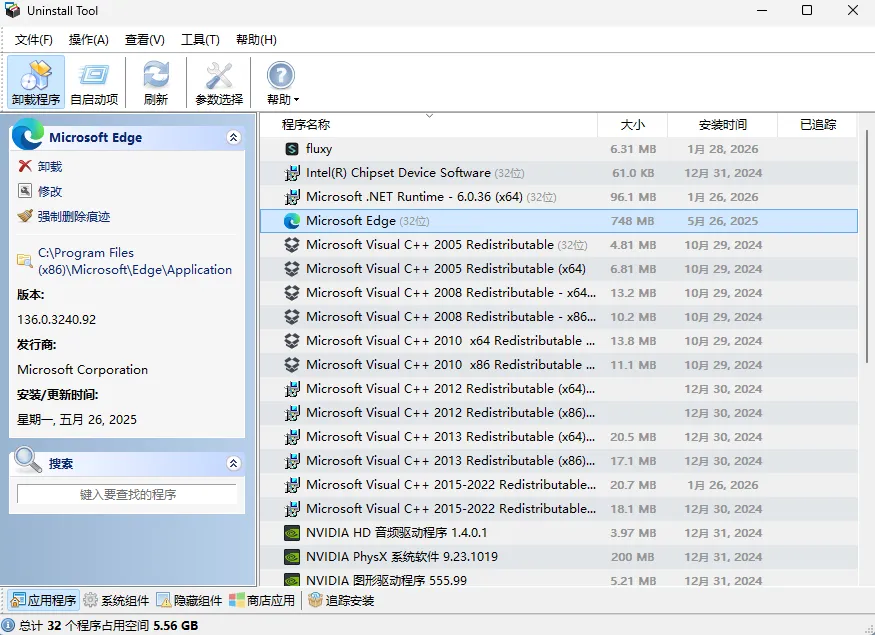Click the program list vertical scrollbar
Image resolution: width=875 pixels, height=635 pixels.
866,246
